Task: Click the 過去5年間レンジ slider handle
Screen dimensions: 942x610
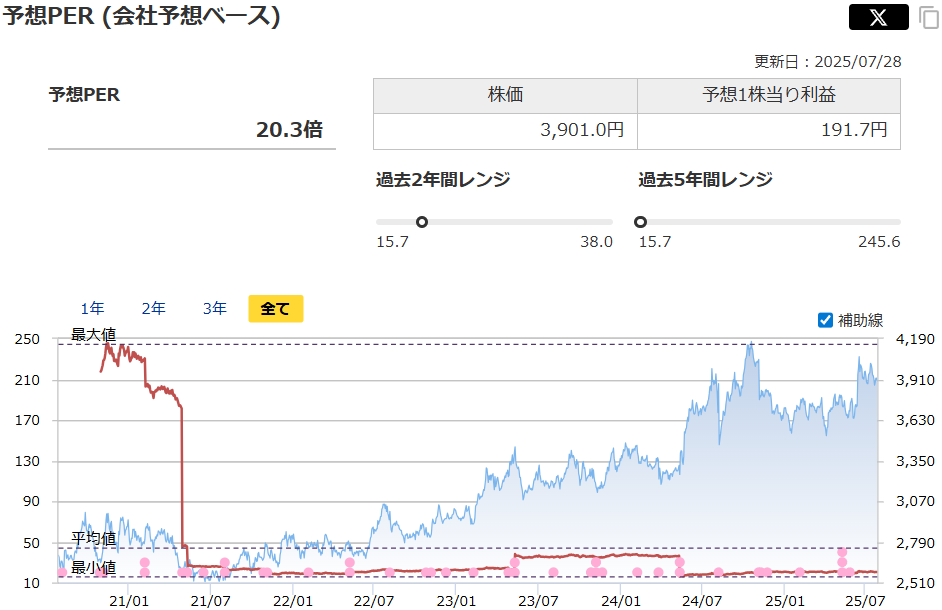Action: pyautogui.click(x=640, y=222)
